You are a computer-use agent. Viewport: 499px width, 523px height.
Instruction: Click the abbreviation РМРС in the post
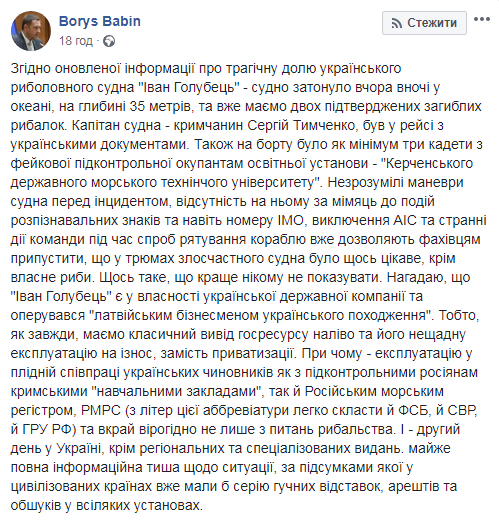click(x=100, y=411)
